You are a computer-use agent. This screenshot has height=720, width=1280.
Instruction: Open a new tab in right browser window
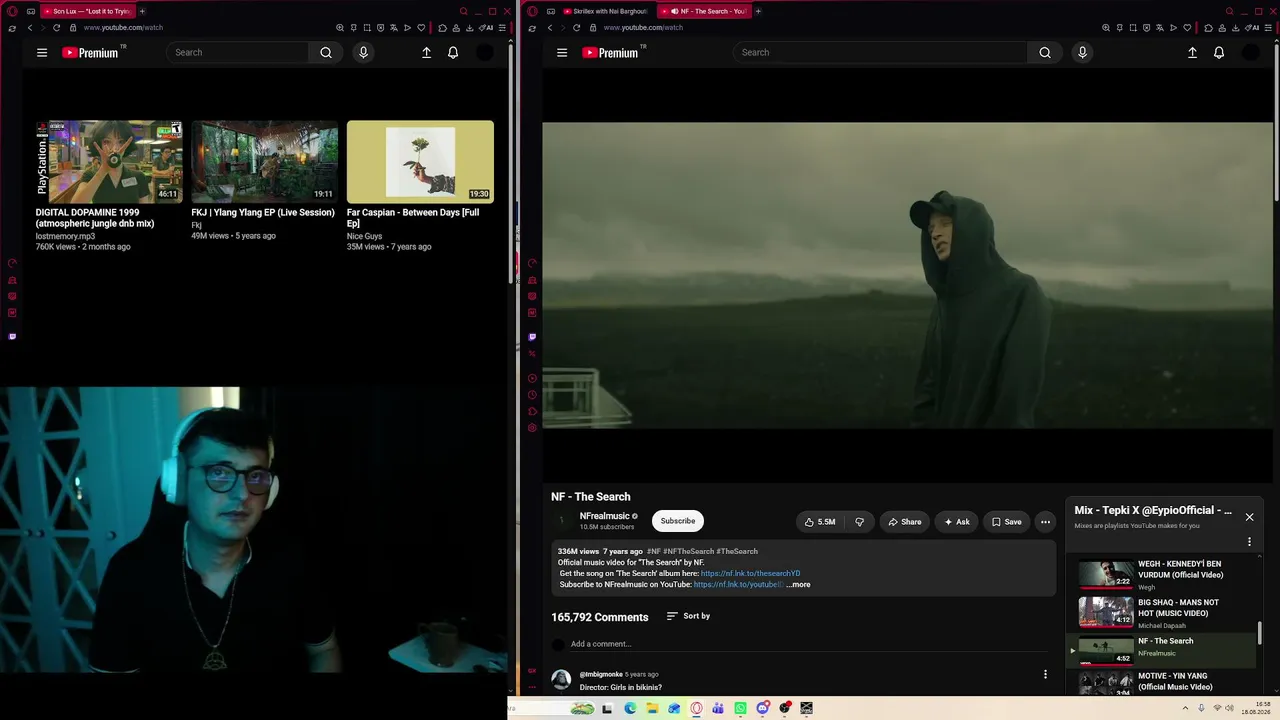pos(758,11)
